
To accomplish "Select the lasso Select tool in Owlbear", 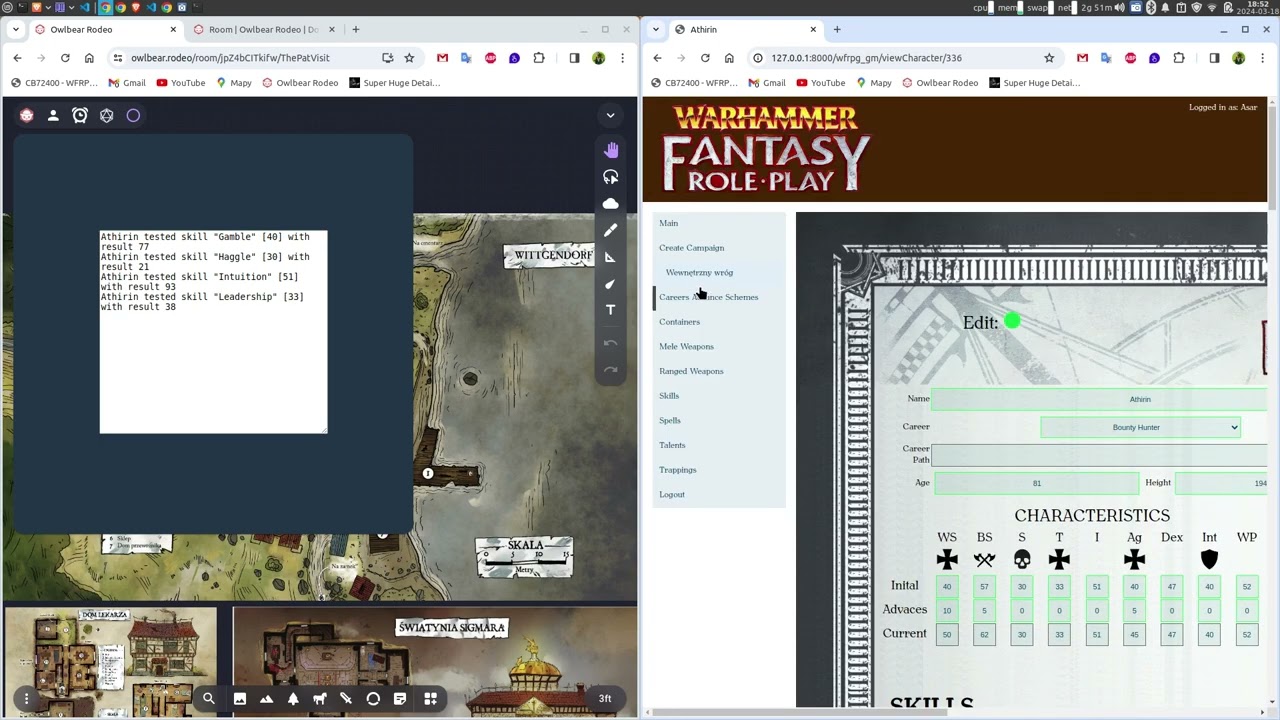I will pyautogui.click(x=611, y=177).
